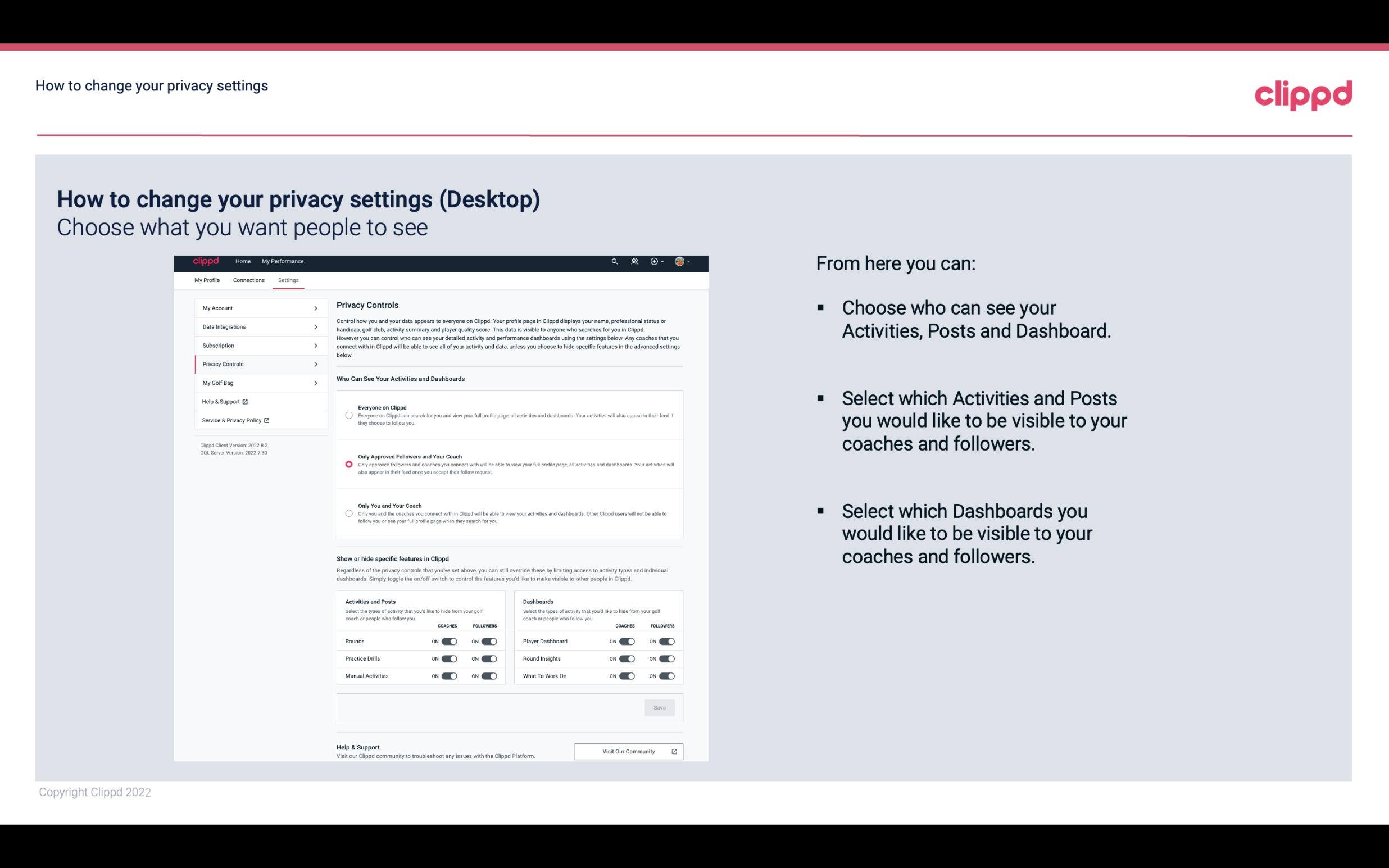Switch to the Home tab

coord(242,261)
